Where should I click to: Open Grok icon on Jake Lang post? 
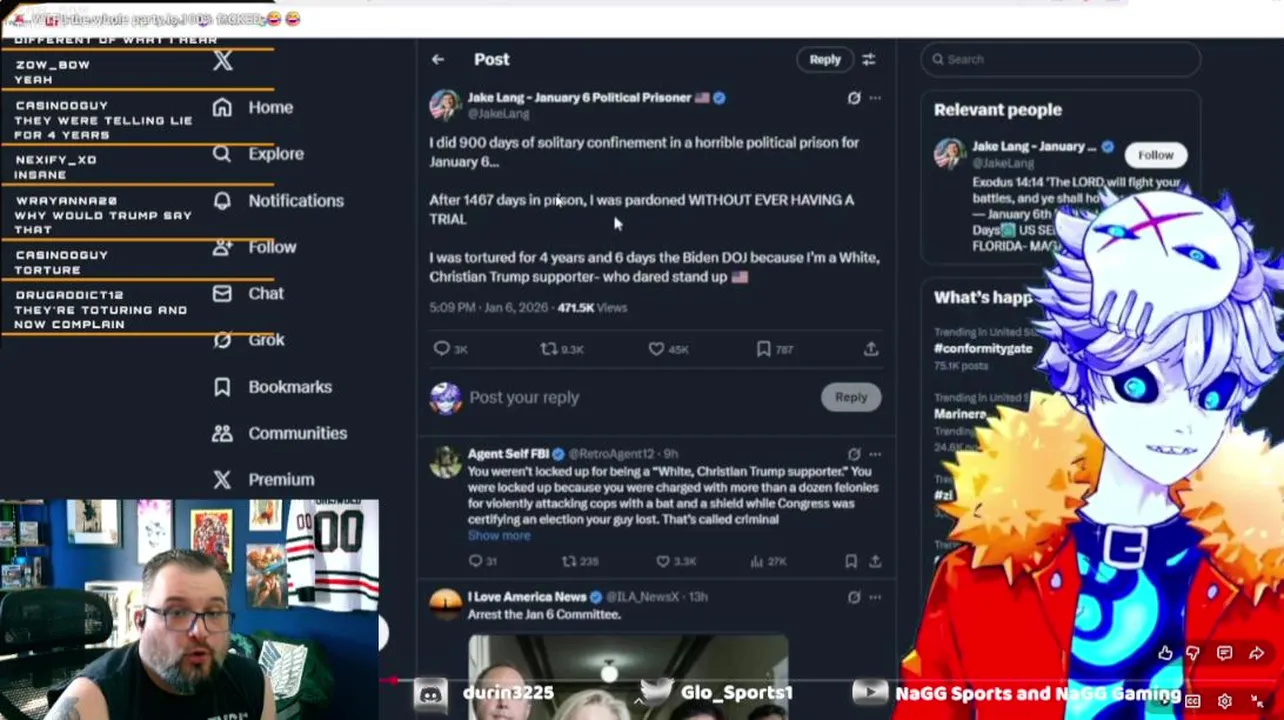coord(853,98)
